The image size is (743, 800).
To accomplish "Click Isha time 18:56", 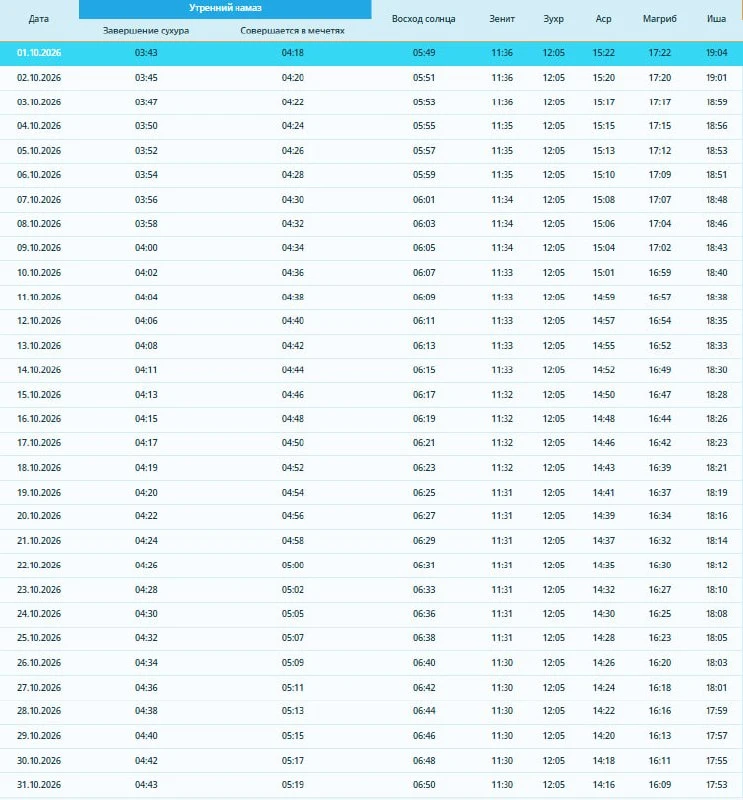I will coord(716,126).
